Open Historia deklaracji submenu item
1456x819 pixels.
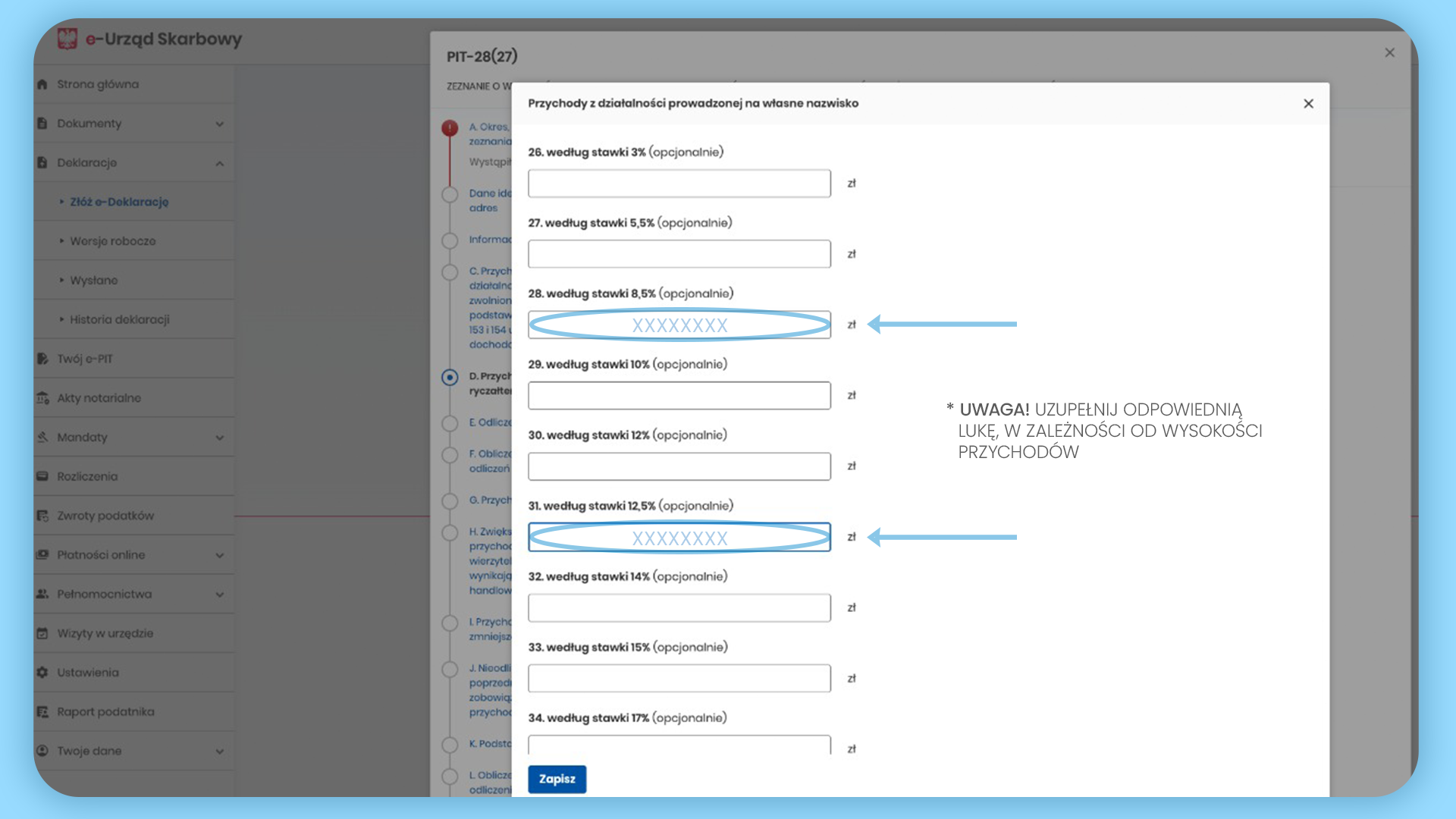(119, 319)
